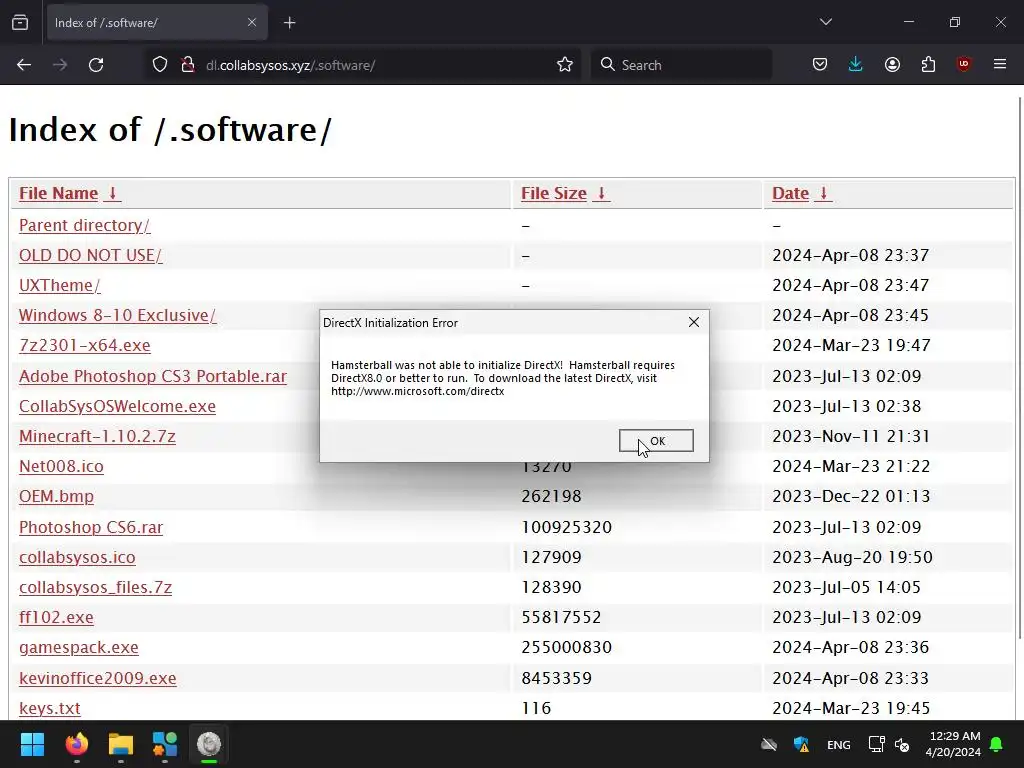Screen dimensions: 1024x768
Task: Select file size 100925320 text
Action: [x=566, y=528]
